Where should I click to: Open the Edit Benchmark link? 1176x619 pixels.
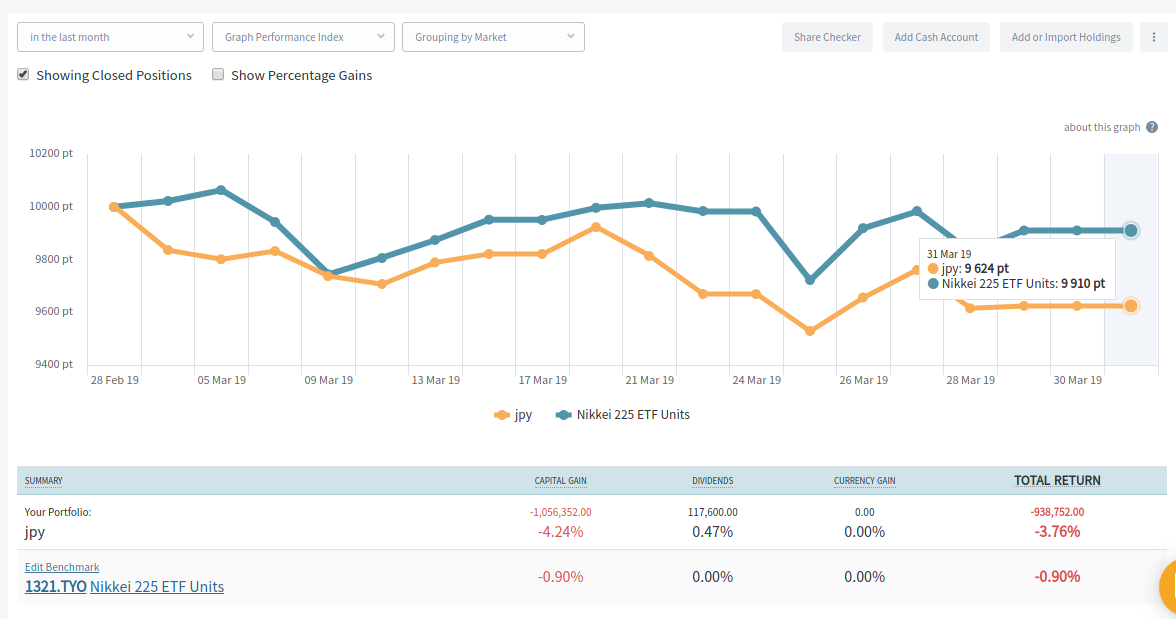tap(62, 567)
